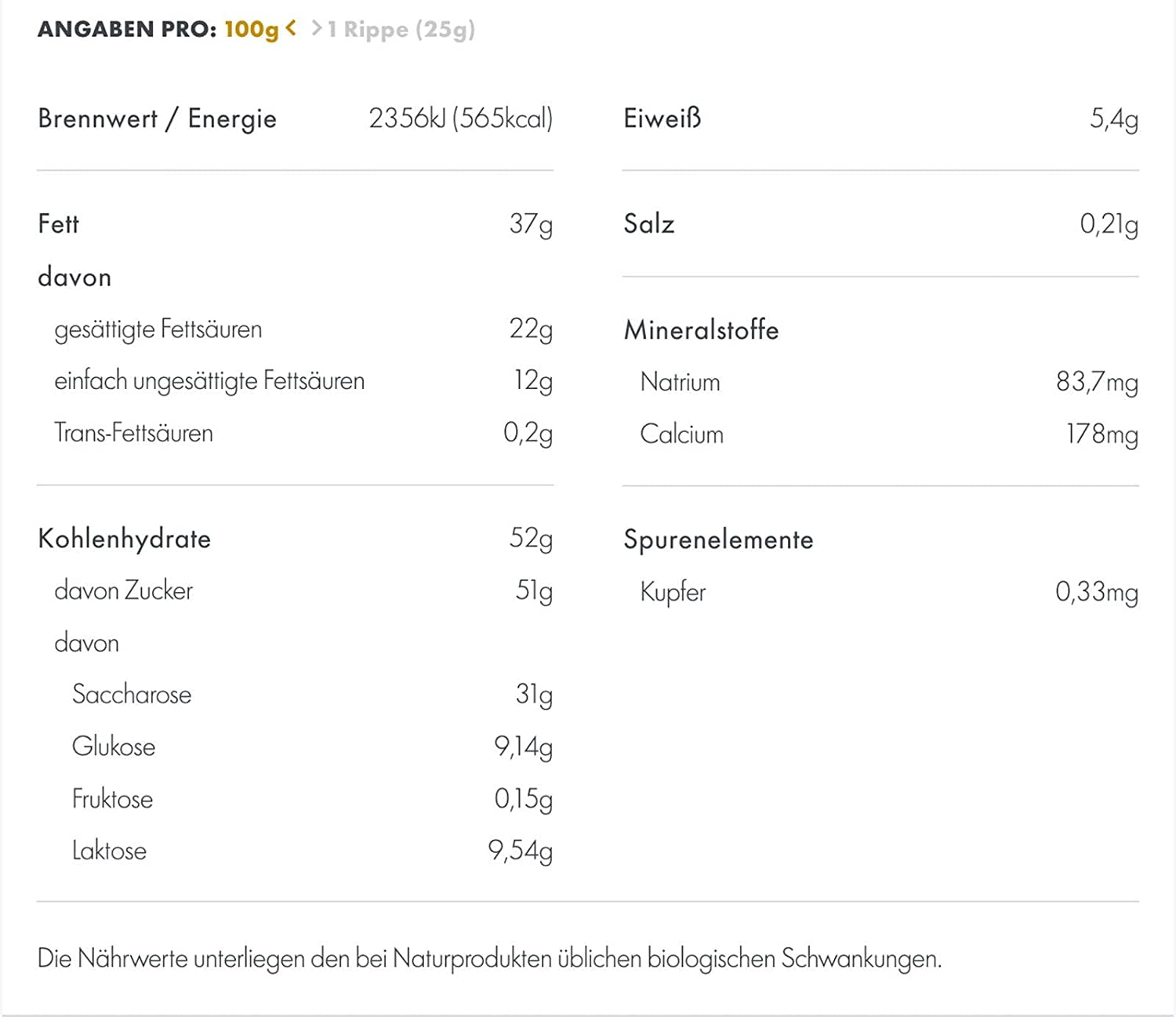This screenshot has width=1176, height=1017.
Task: Click the Kohlenhydrate heading
Action: (x=125, y=539)
